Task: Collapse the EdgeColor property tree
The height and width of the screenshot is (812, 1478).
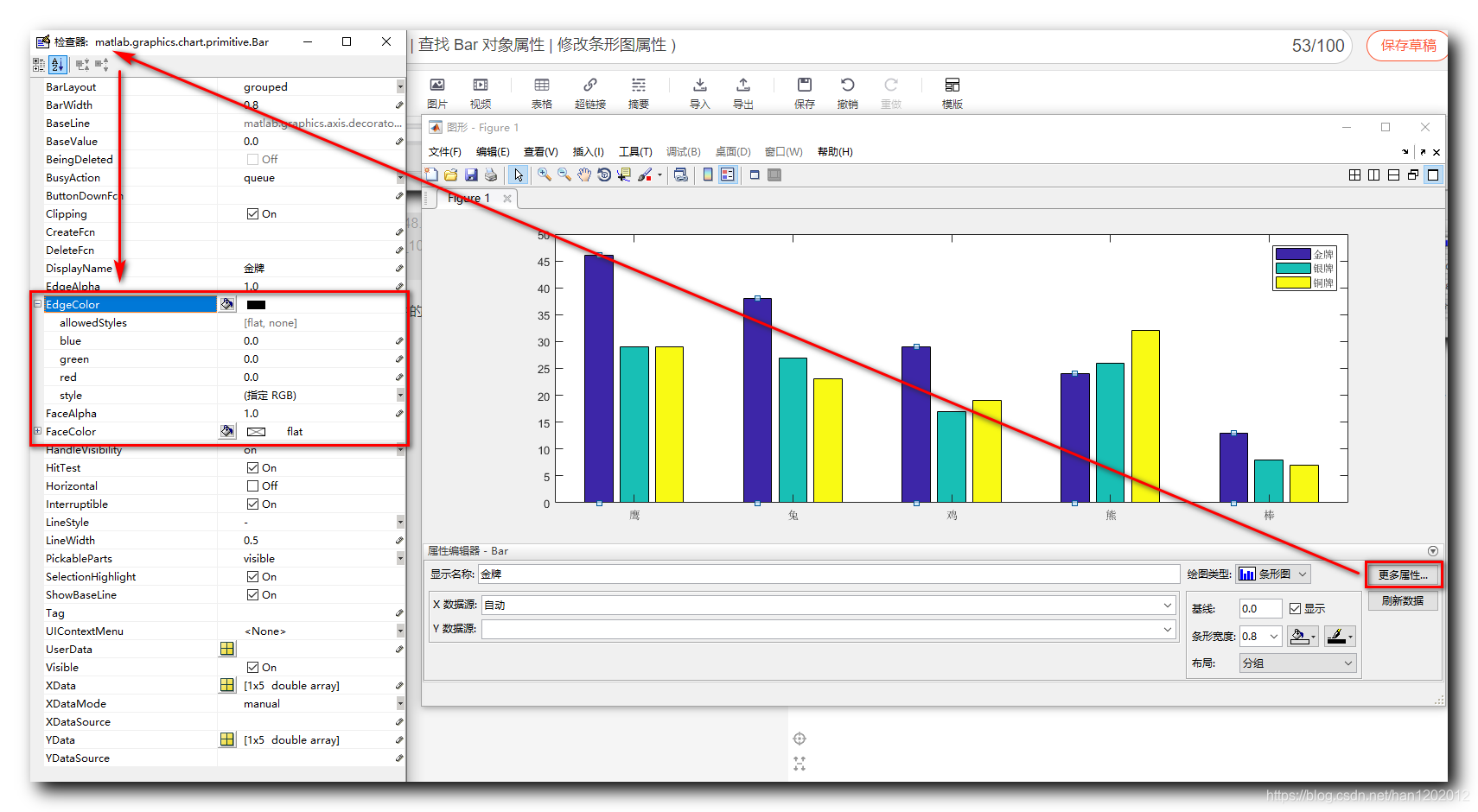Action: [37, 304]
